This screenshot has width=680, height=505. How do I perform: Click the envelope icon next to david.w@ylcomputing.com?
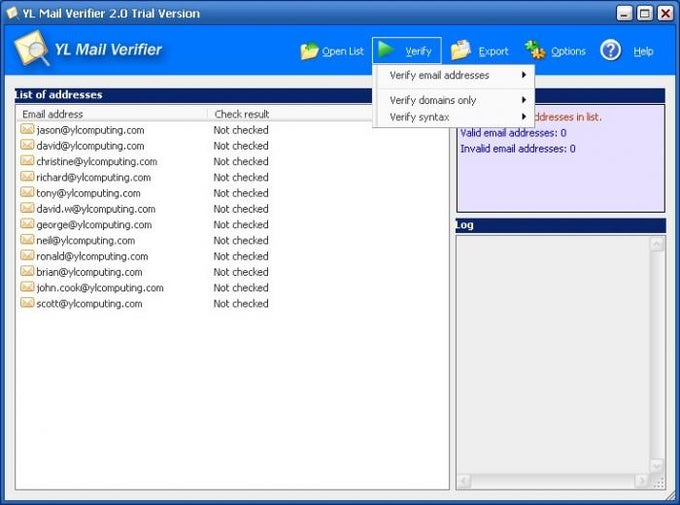point(27,208)
